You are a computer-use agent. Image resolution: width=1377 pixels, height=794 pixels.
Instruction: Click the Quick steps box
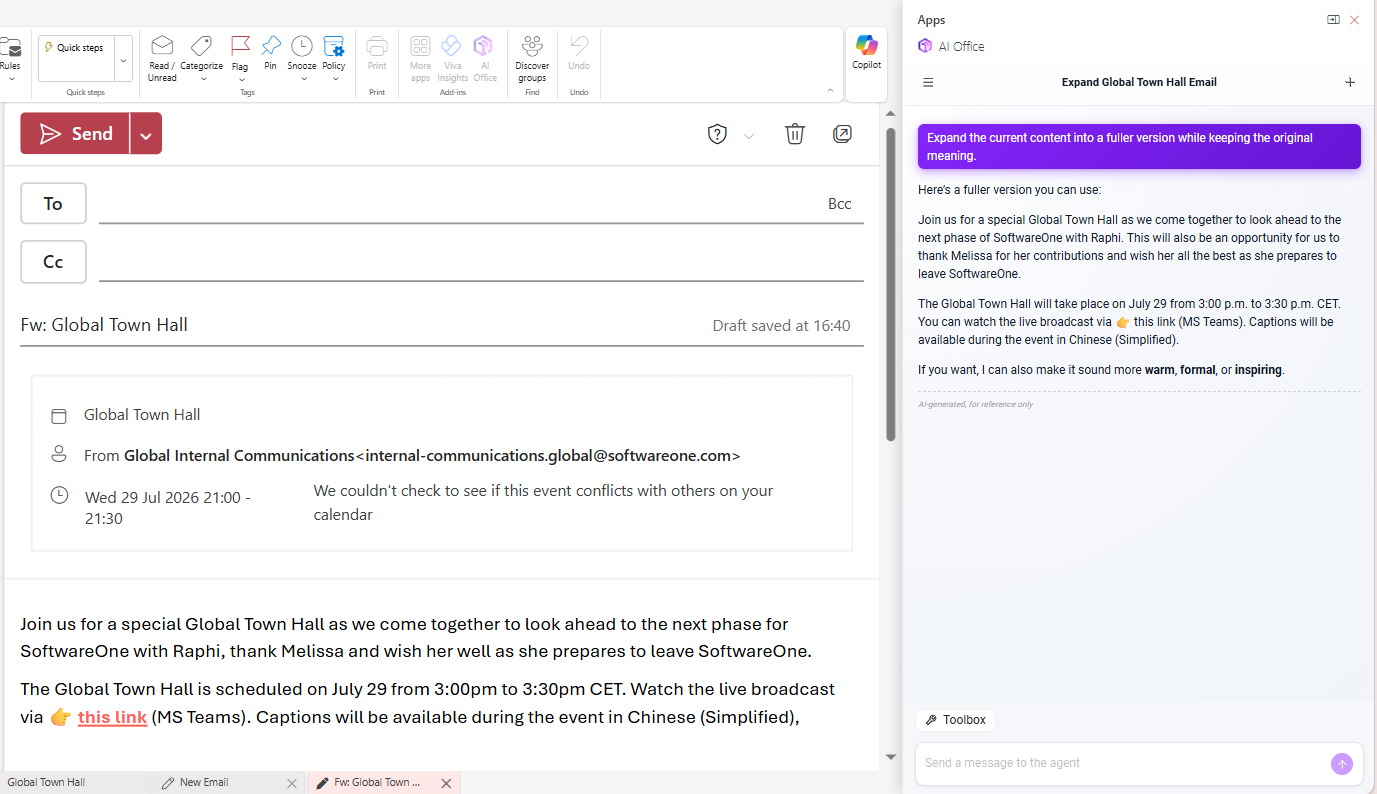pos(76,59)
